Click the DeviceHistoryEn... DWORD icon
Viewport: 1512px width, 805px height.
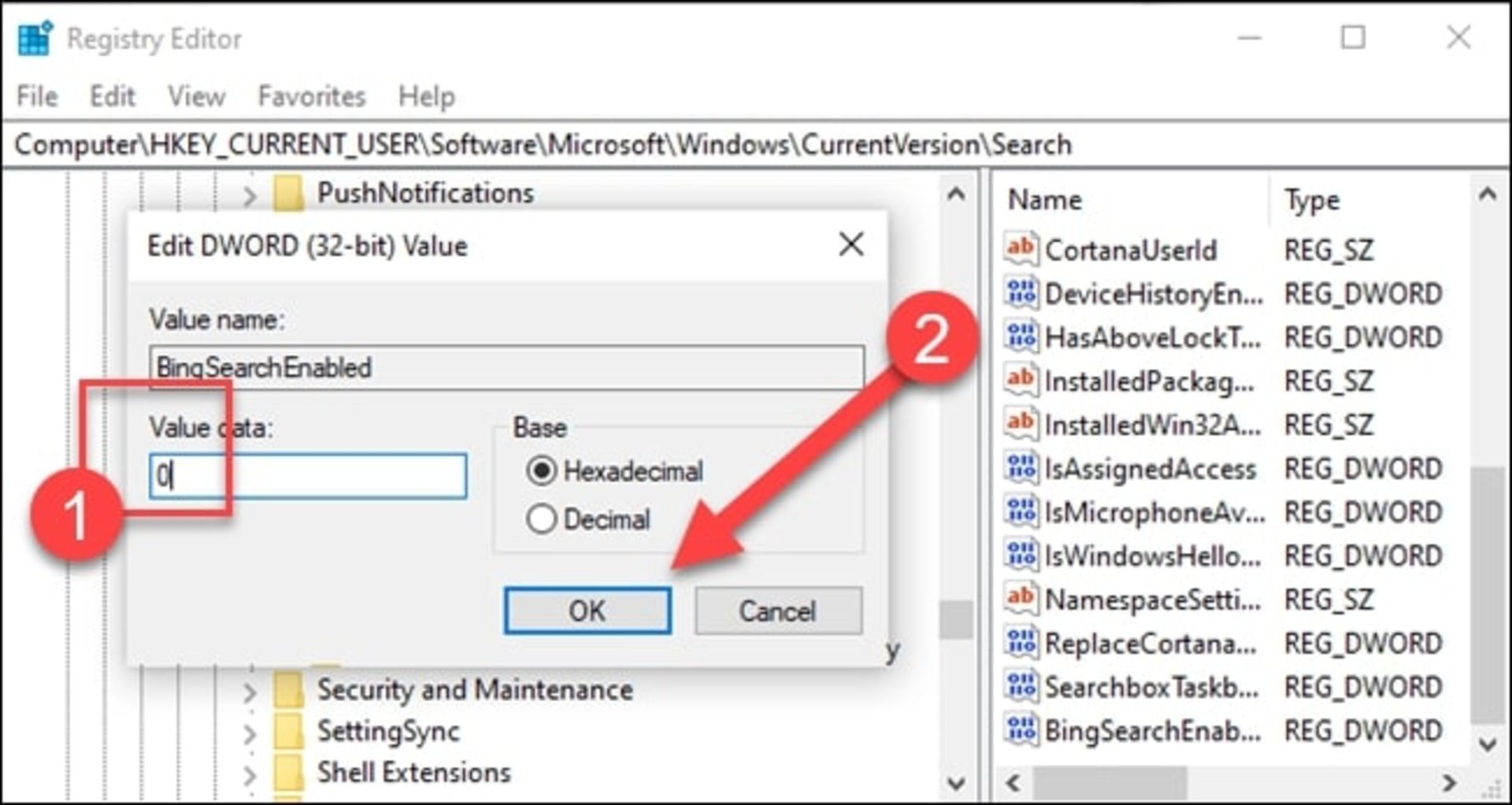click(x=1021, y=293)
